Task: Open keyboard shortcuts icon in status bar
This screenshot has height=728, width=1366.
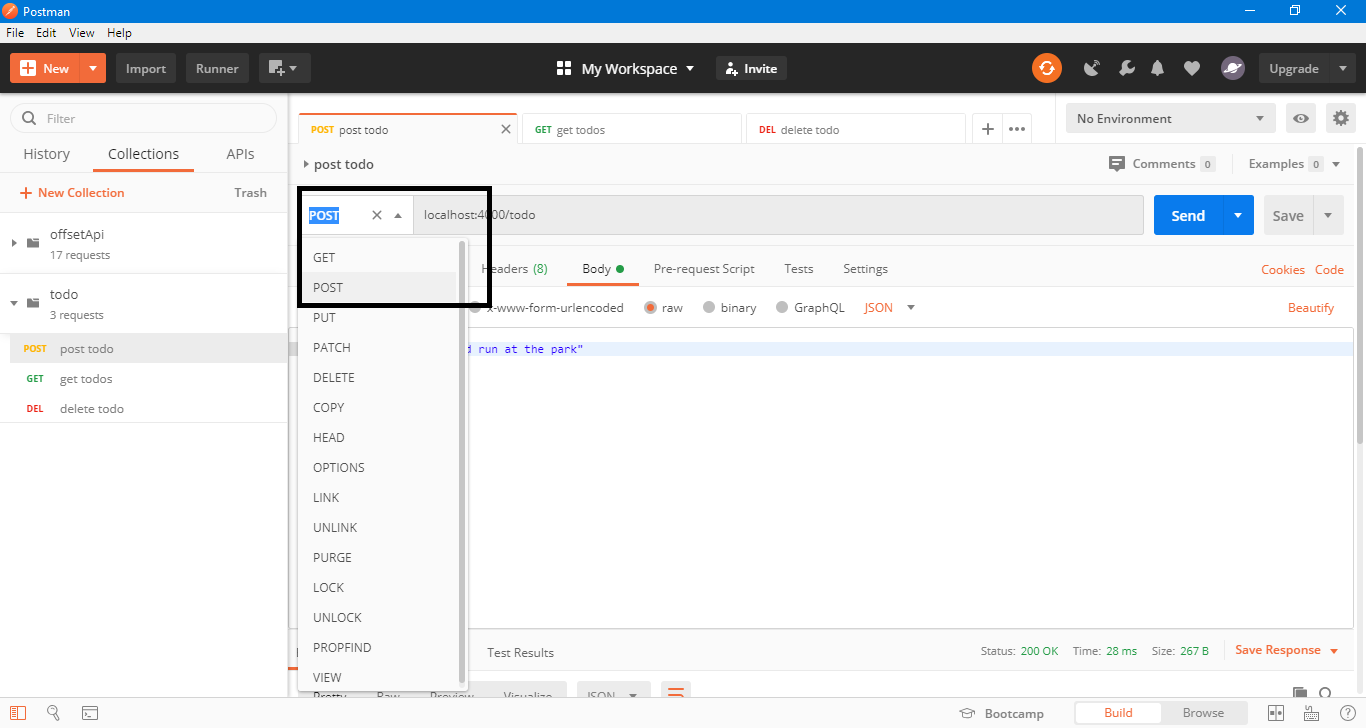Action: [1311, 713]
